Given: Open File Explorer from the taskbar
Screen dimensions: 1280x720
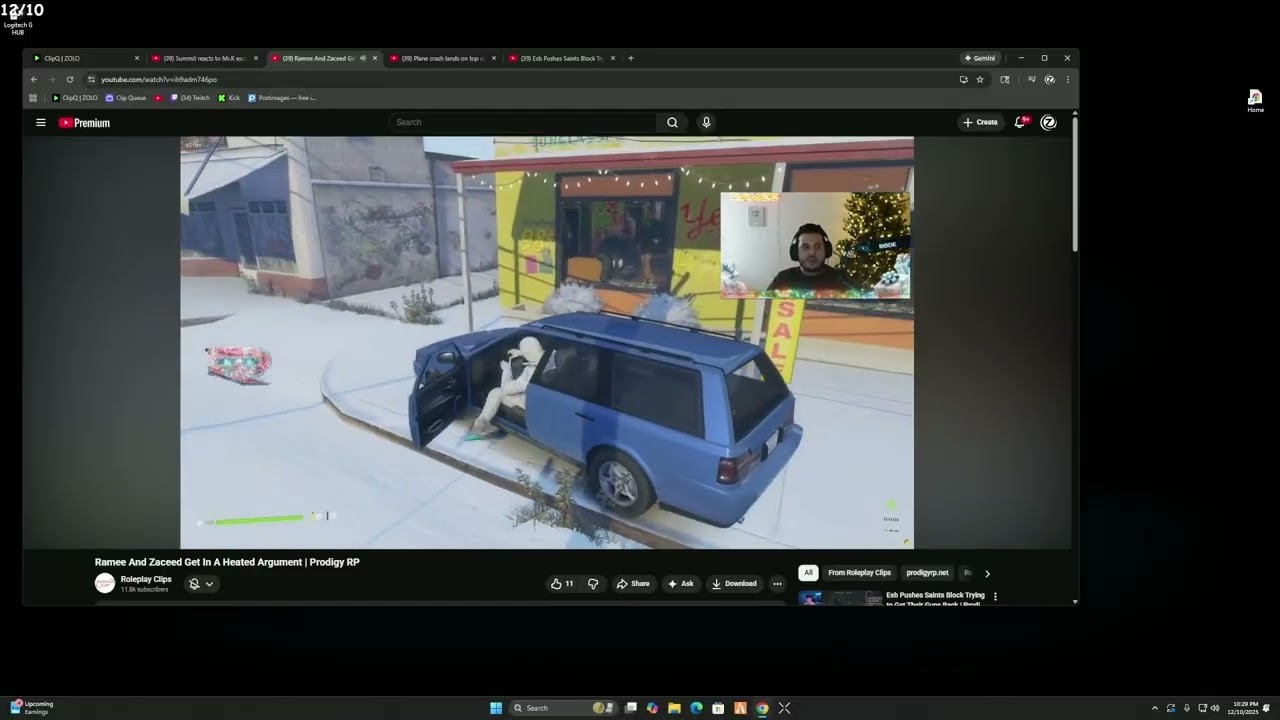Looking at the screenshot, I should 674,708.
